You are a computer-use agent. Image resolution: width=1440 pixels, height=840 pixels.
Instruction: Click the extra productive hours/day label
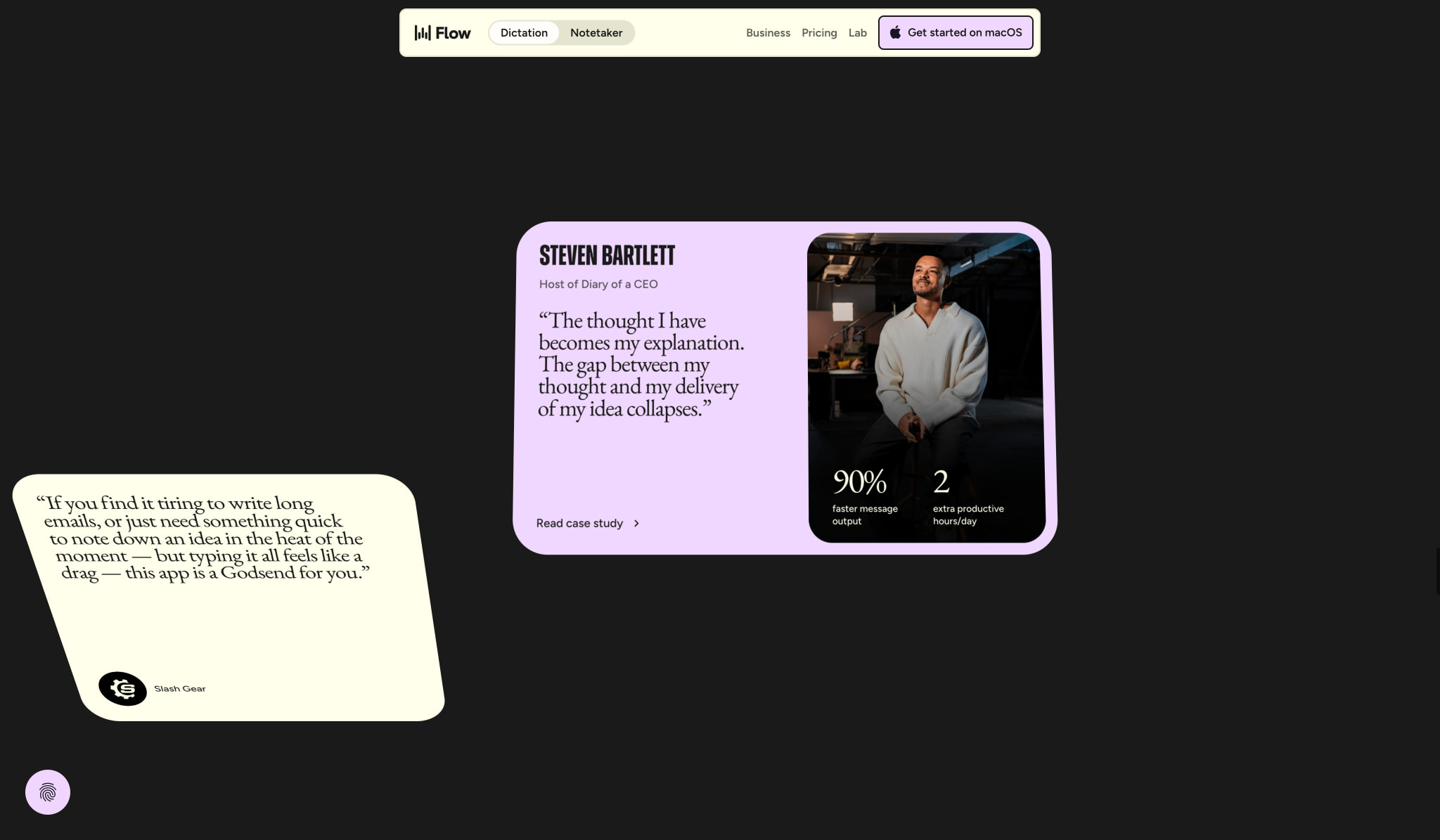968,515
